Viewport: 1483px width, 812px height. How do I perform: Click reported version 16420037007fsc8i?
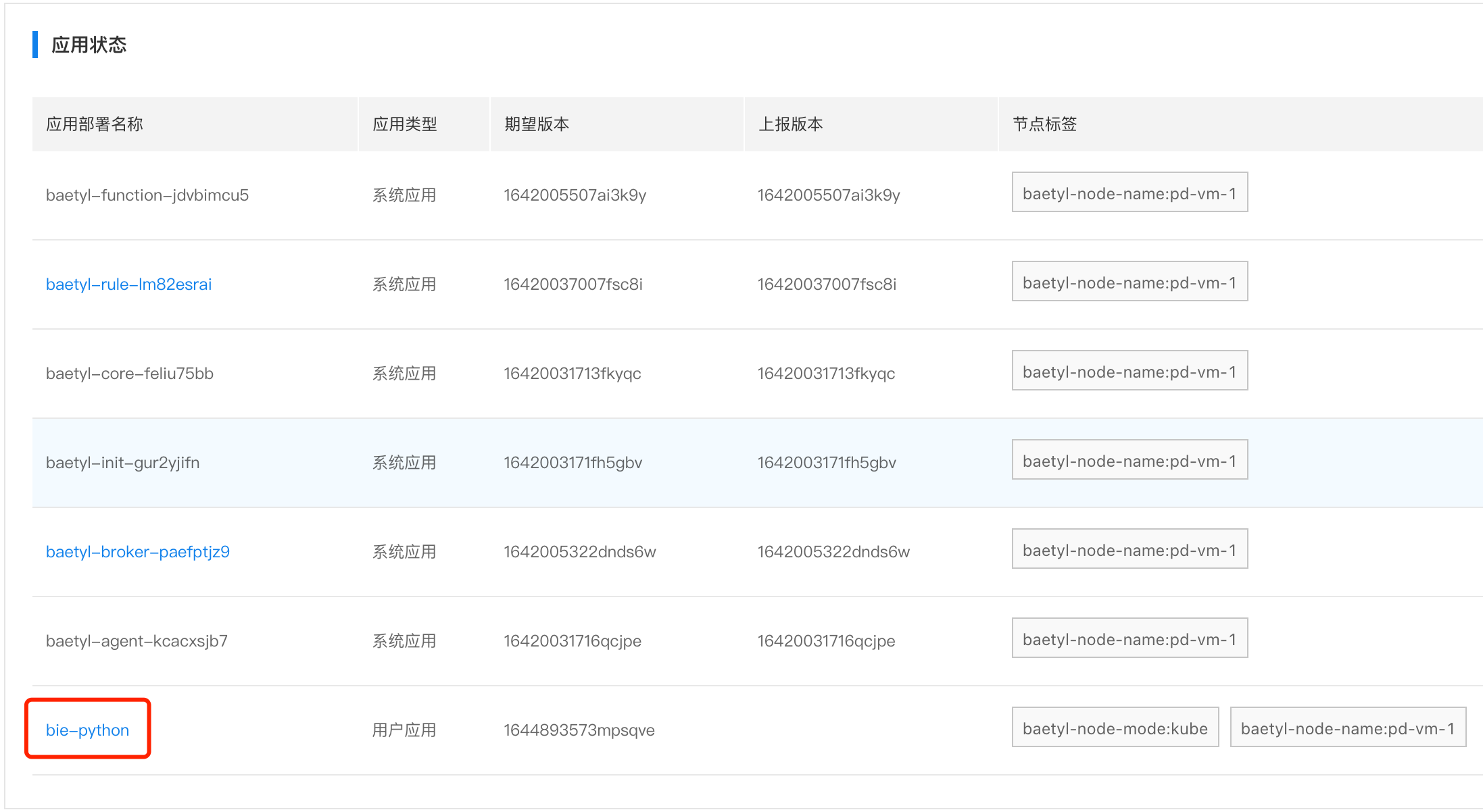click(827, 284)
